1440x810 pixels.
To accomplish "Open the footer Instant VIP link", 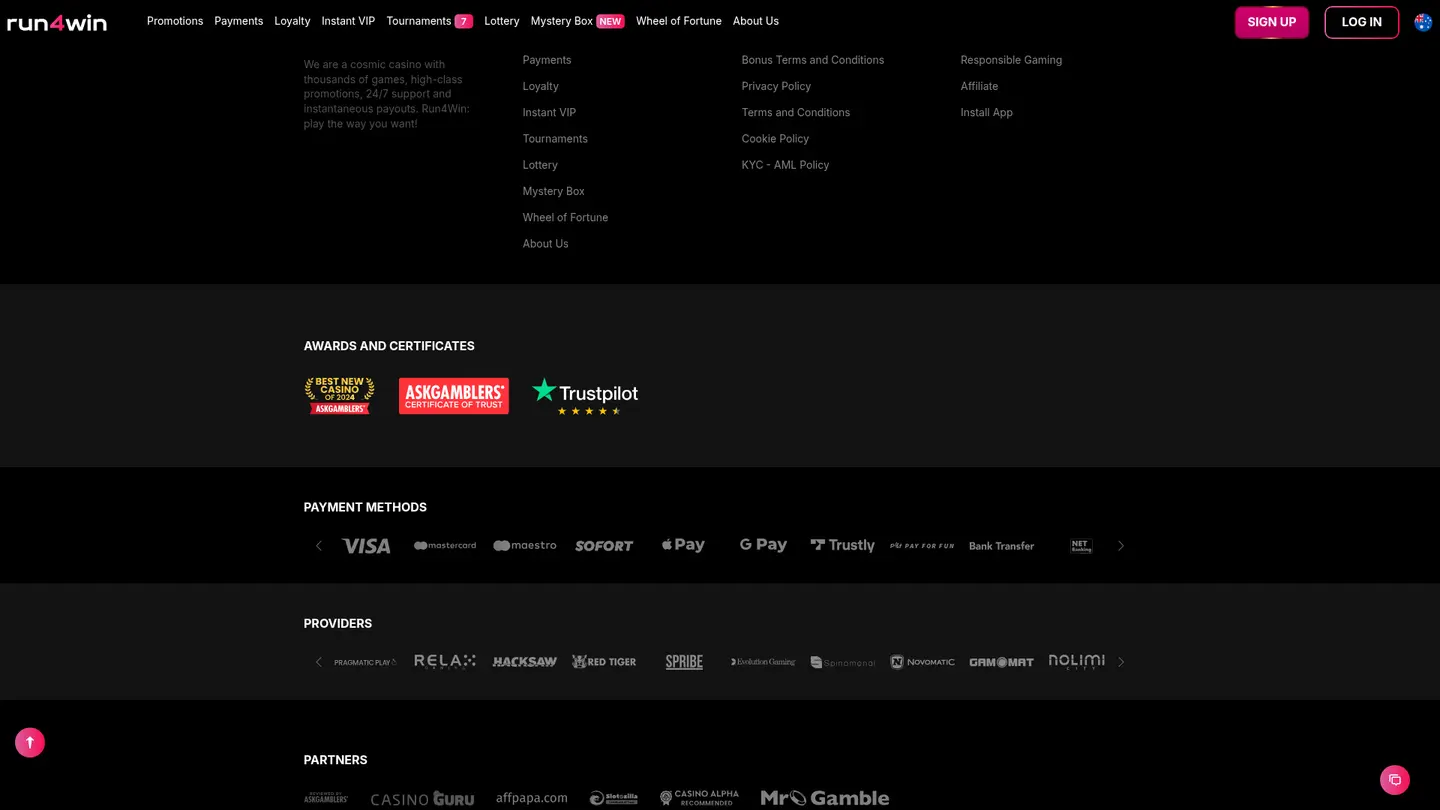I will tap(549, 113).
